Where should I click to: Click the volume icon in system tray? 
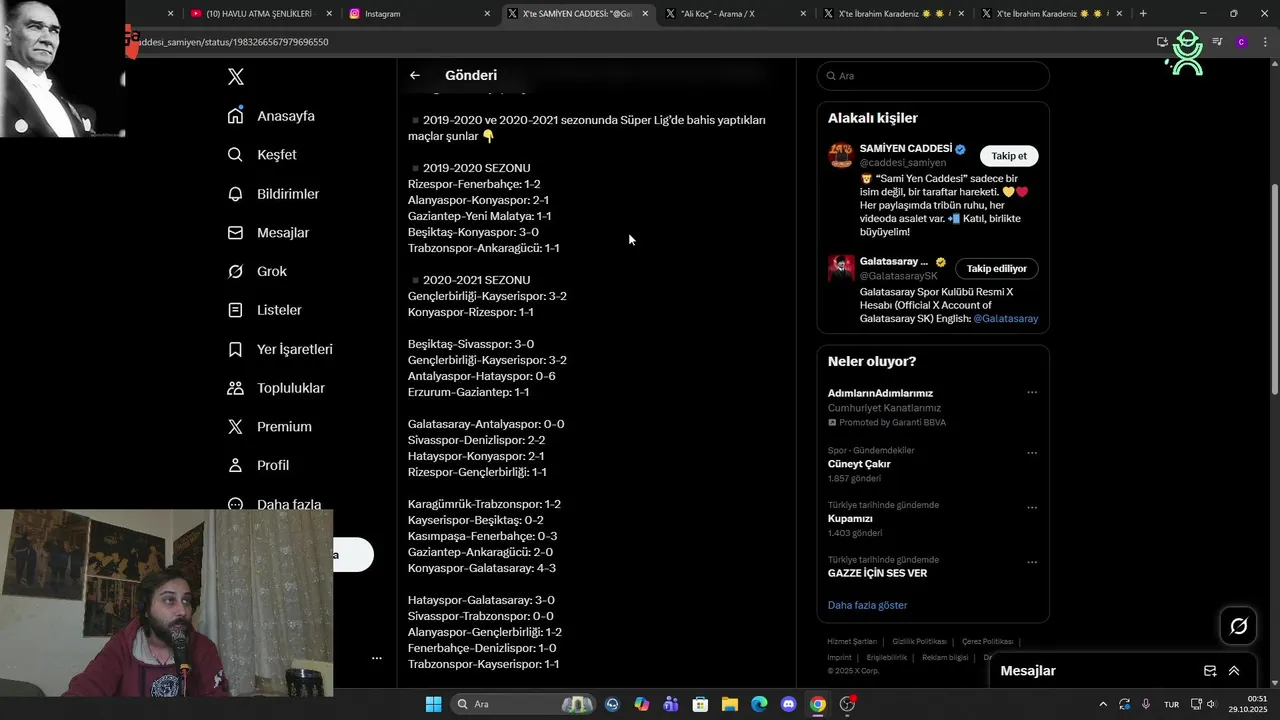(1212, 704)
